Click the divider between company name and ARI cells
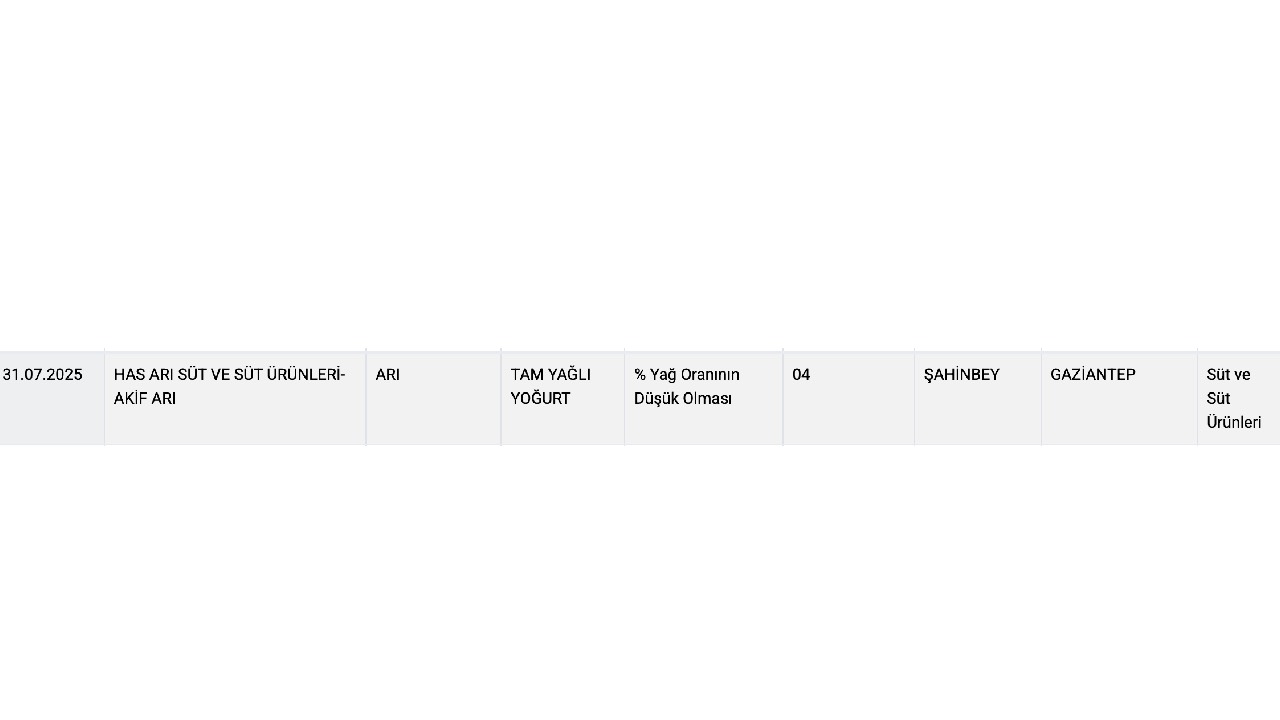1280x720 pixels. pos(366,398)
